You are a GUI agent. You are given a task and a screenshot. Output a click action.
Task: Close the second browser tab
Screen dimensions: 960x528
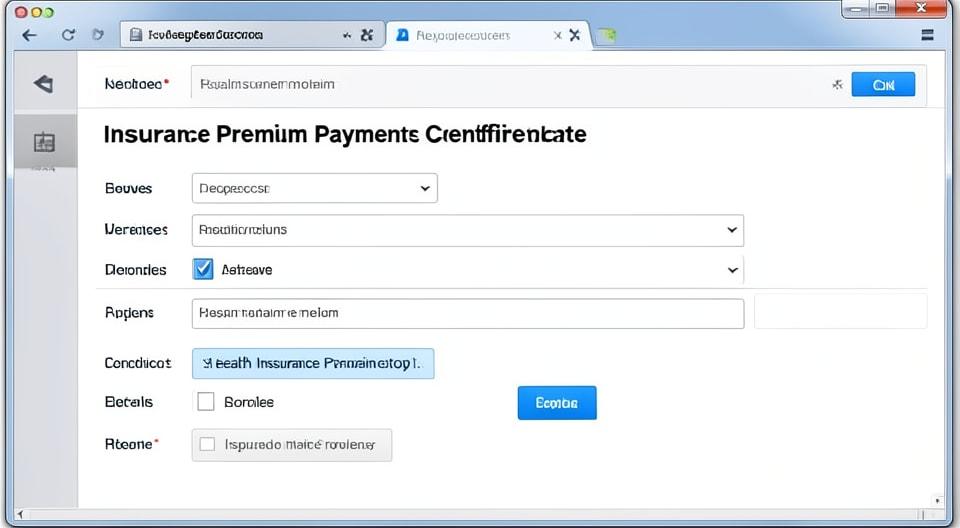click(x=574, y=35)
